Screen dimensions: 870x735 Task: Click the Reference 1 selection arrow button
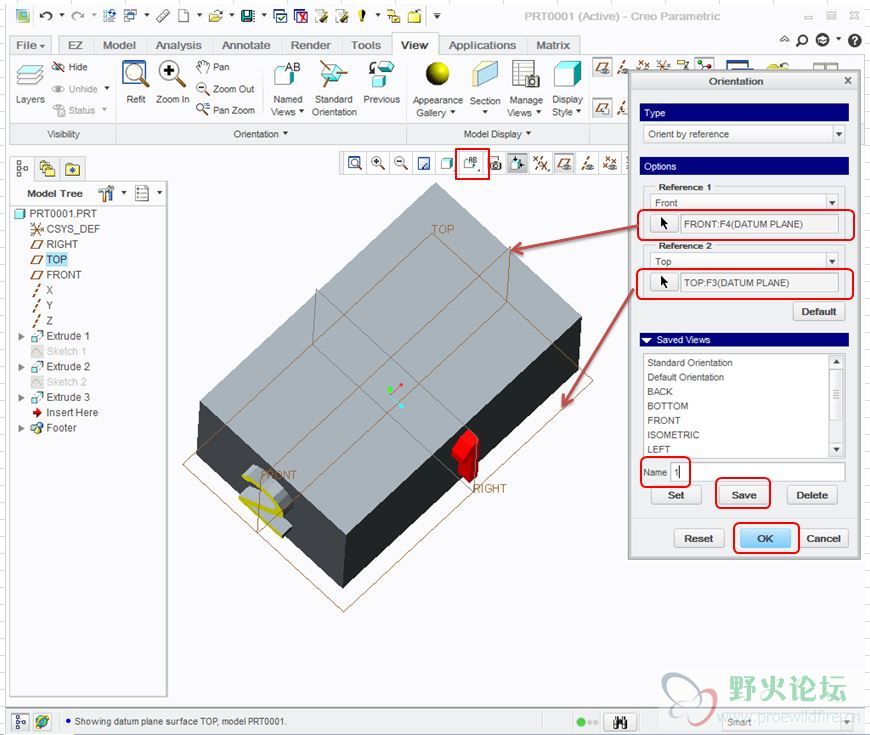pyautogui.click(x=664, y=224)
